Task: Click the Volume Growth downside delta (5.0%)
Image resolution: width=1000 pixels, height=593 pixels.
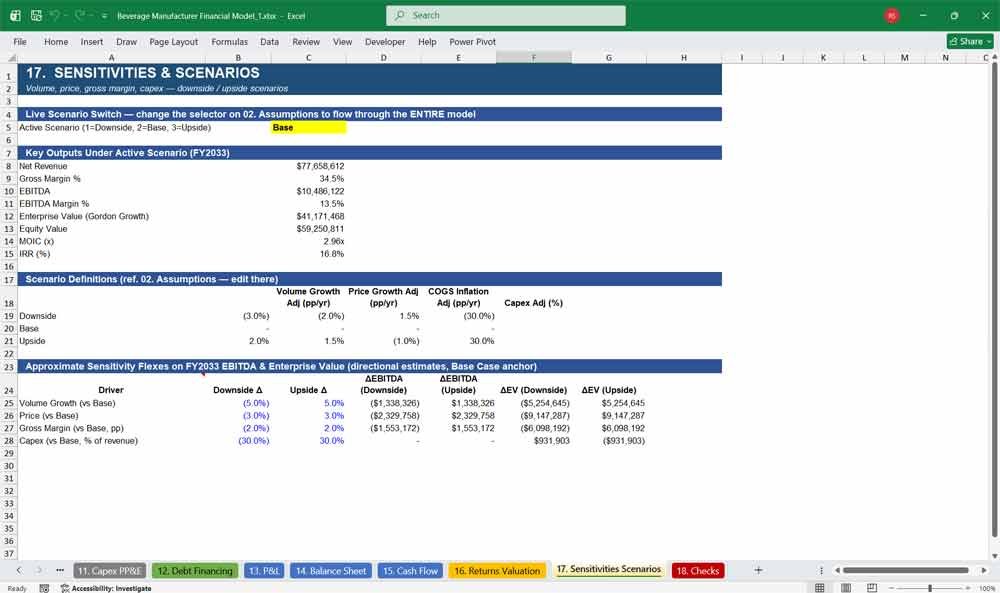Action: point(239,403)
